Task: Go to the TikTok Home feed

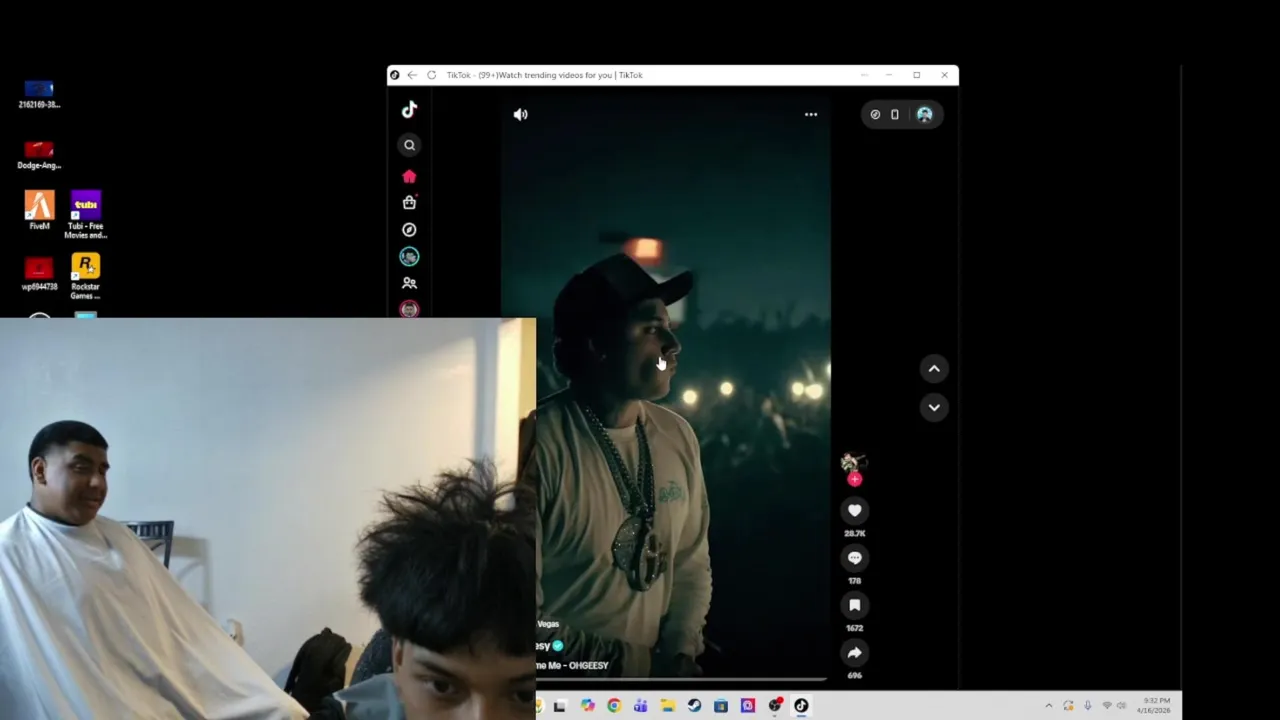Action: point(409,176)
